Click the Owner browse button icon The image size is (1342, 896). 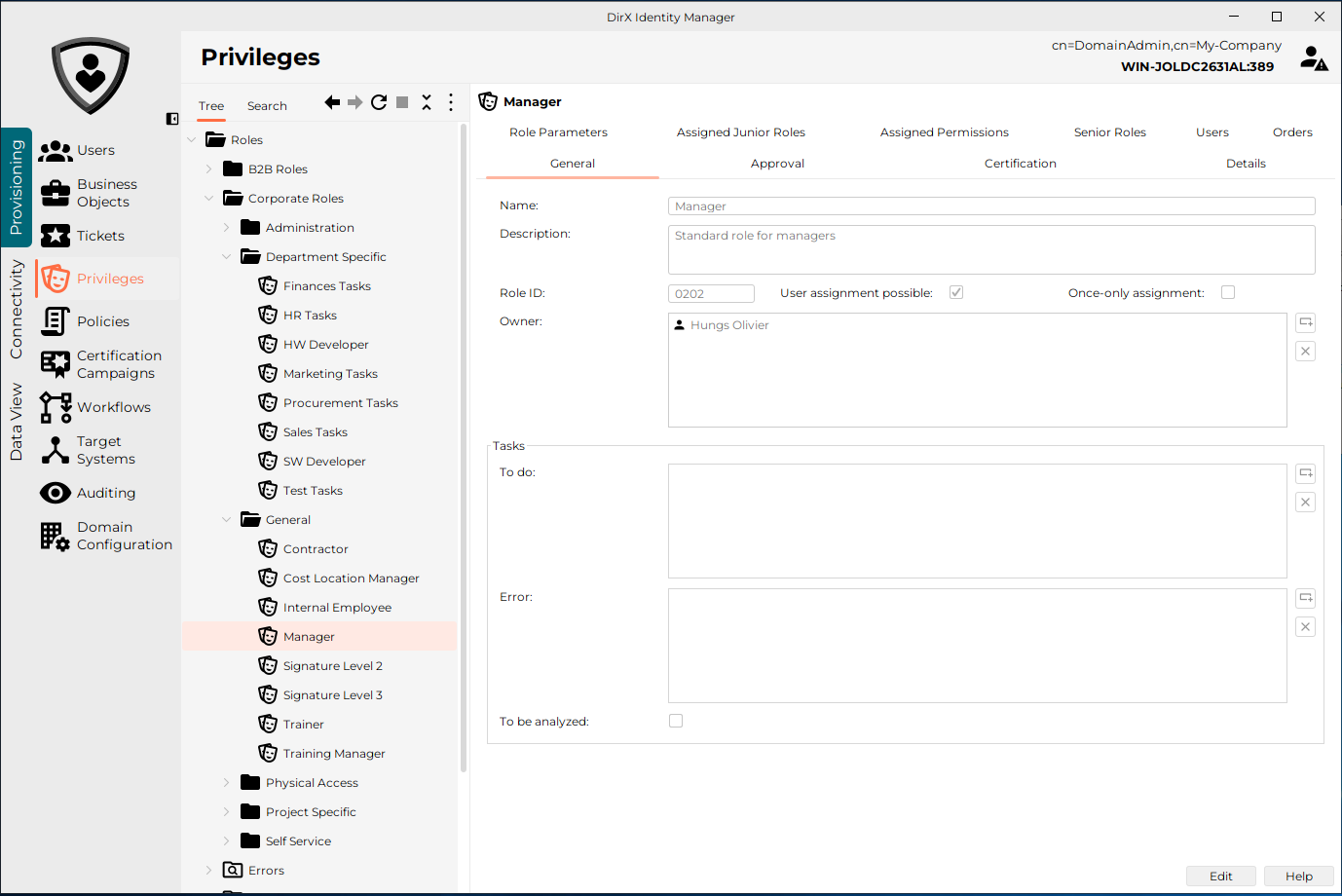pyautogui.click(x=1306, y=322)
